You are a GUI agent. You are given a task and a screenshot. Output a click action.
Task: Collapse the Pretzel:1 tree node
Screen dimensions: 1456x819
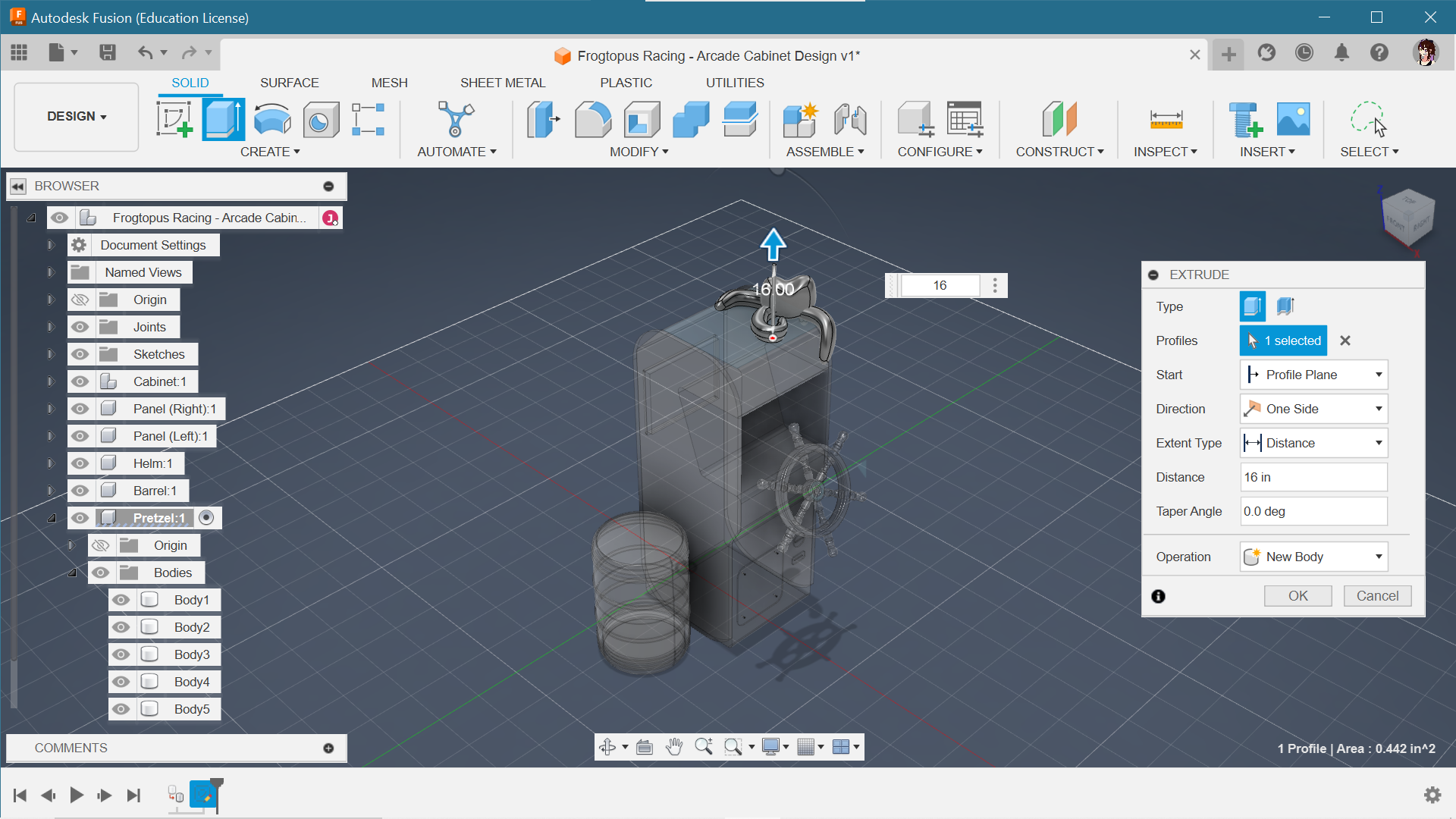[x=52, y=518]
